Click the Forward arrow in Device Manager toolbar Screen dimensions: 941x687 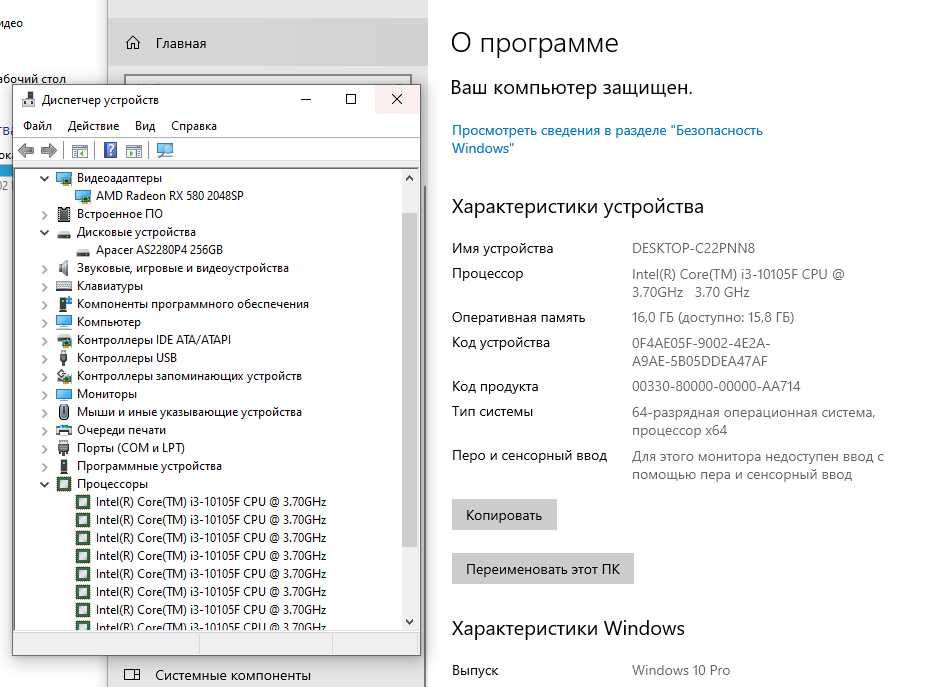click(49, 151)
